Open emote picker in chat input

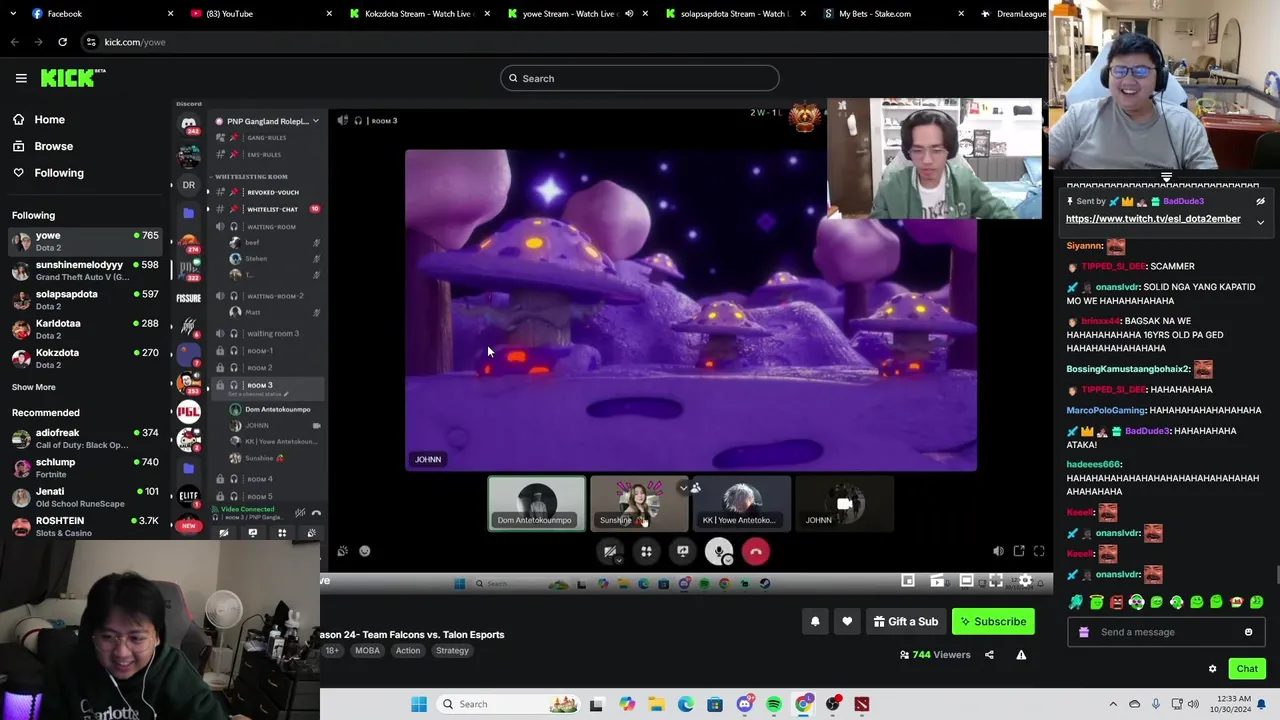tap(1248, 632)
